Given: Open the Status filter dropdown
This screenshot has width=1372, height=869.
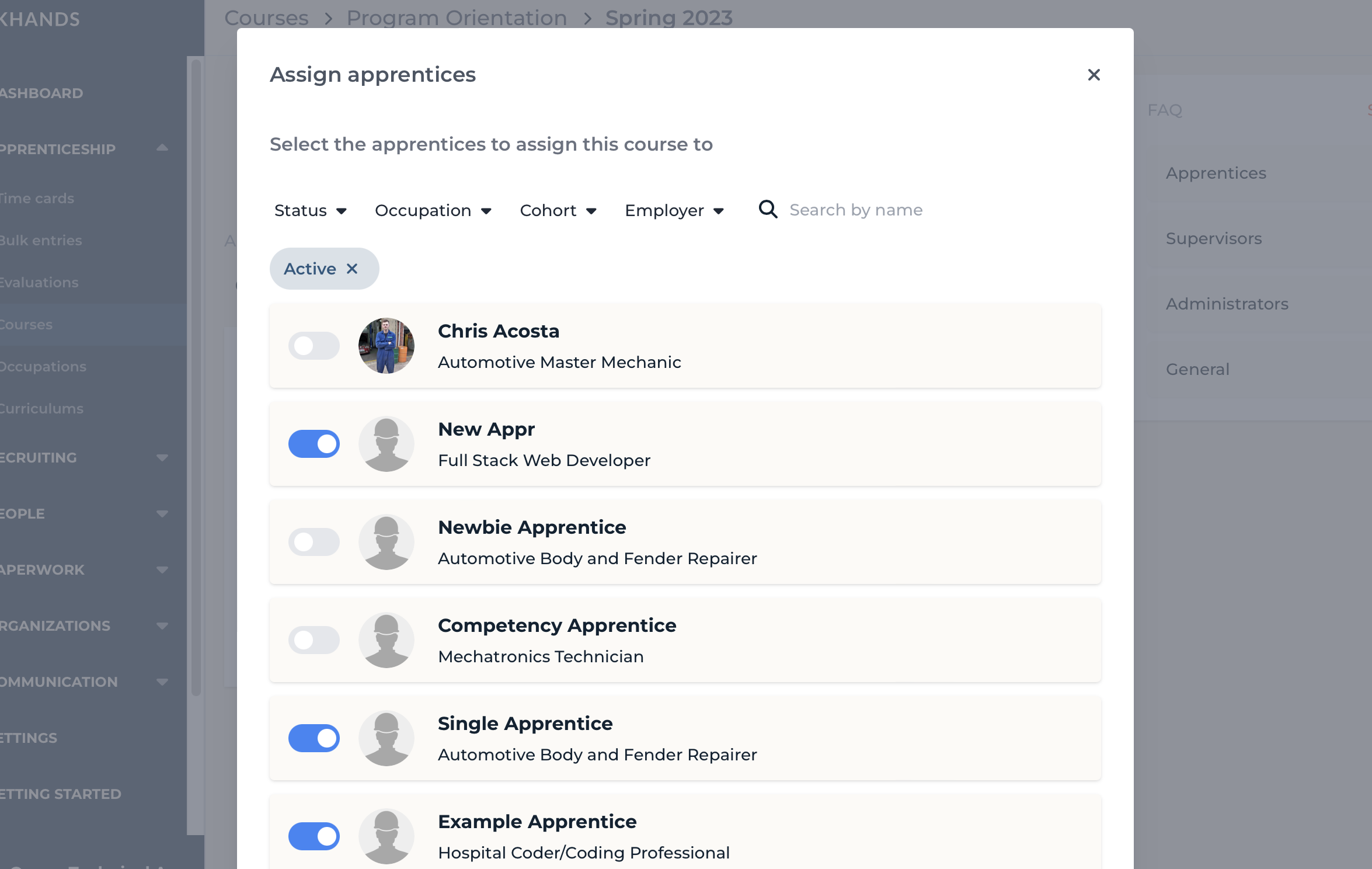Looking at the screenshot, I should pos(311,210).
